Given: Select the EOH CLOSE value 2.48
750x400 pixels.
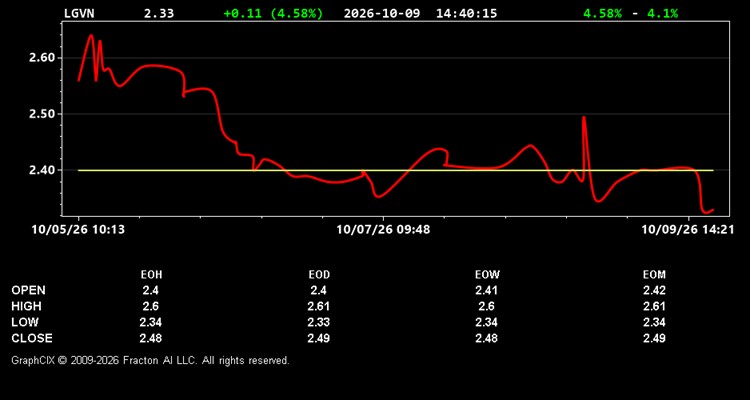Looking at the screenshot, I should tap(151, 338).
